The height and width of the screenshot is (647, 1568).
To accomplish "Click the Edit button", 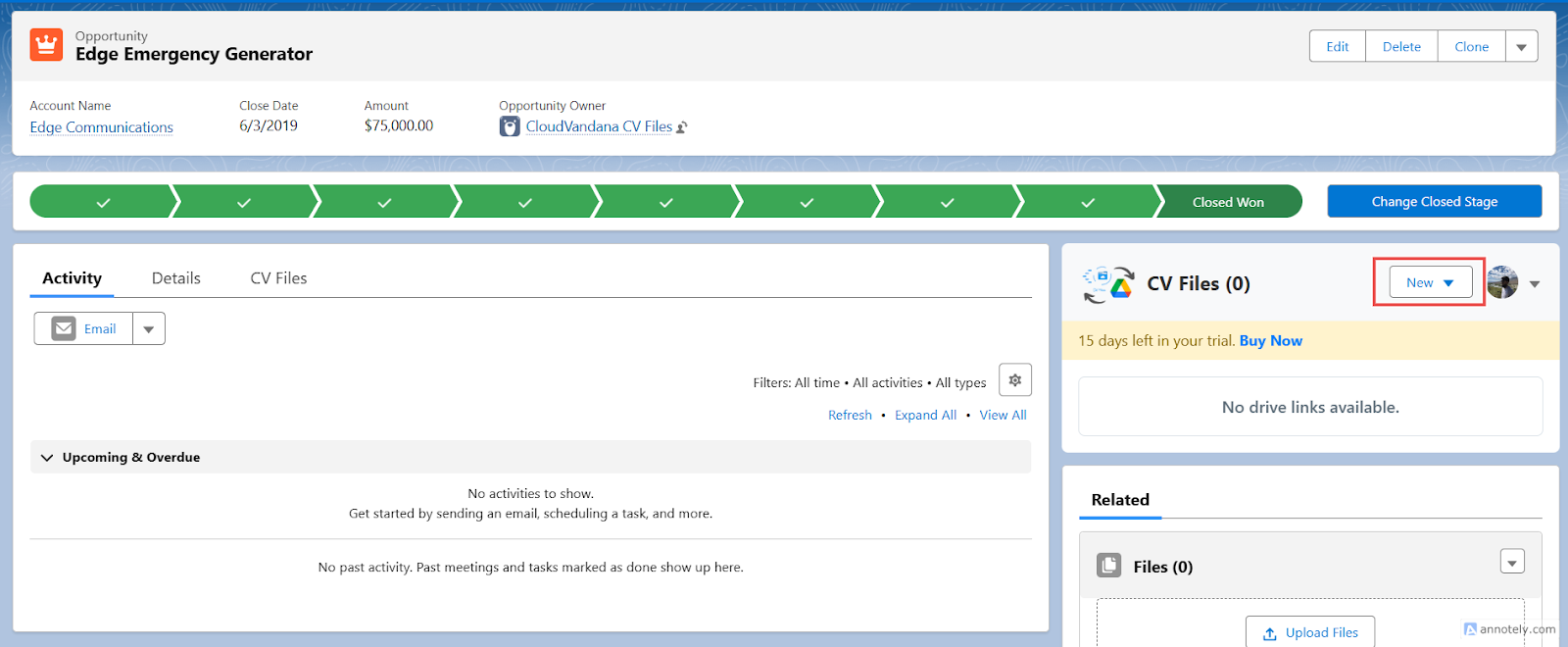I will [1338, 46].
